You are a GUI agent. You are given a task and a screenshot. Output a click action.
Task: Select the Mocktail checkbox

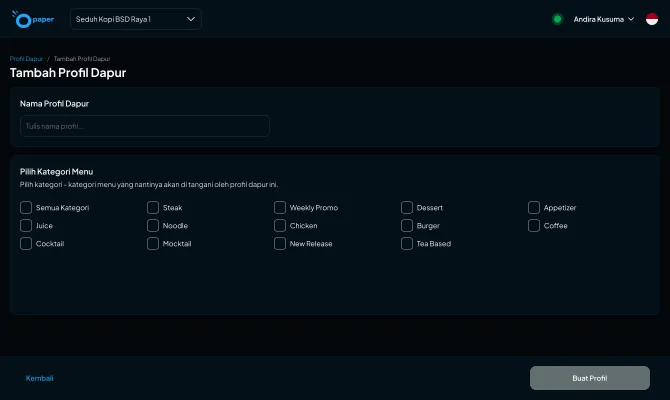tap(153, 244)
